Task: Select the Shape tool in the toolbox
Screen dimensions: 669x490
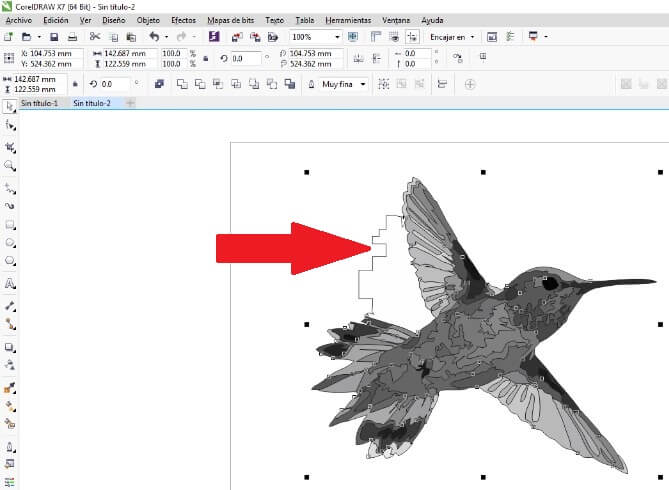Action: point(10,125)
